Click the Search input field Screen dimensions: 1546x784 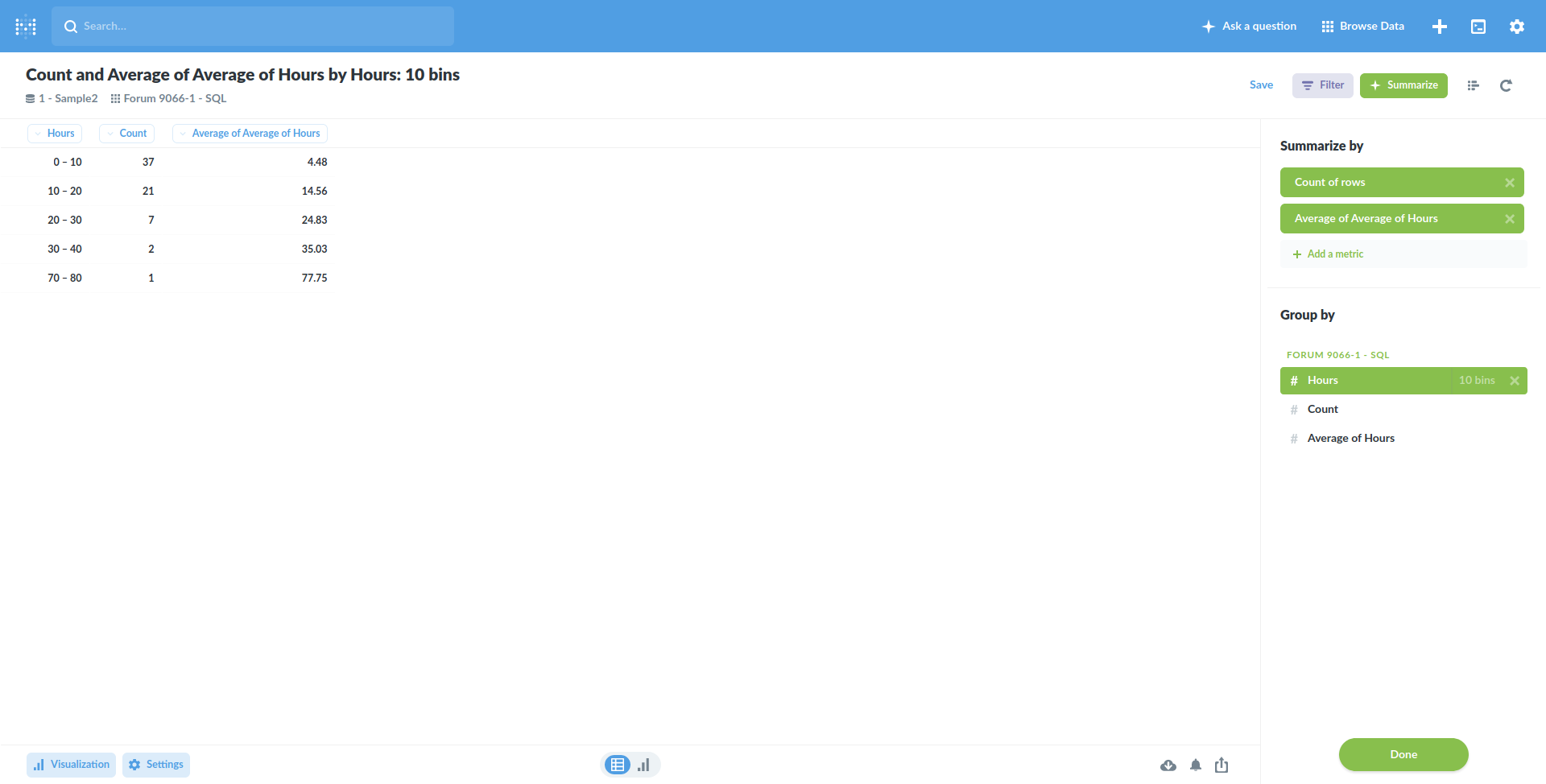tap(253, 27)
